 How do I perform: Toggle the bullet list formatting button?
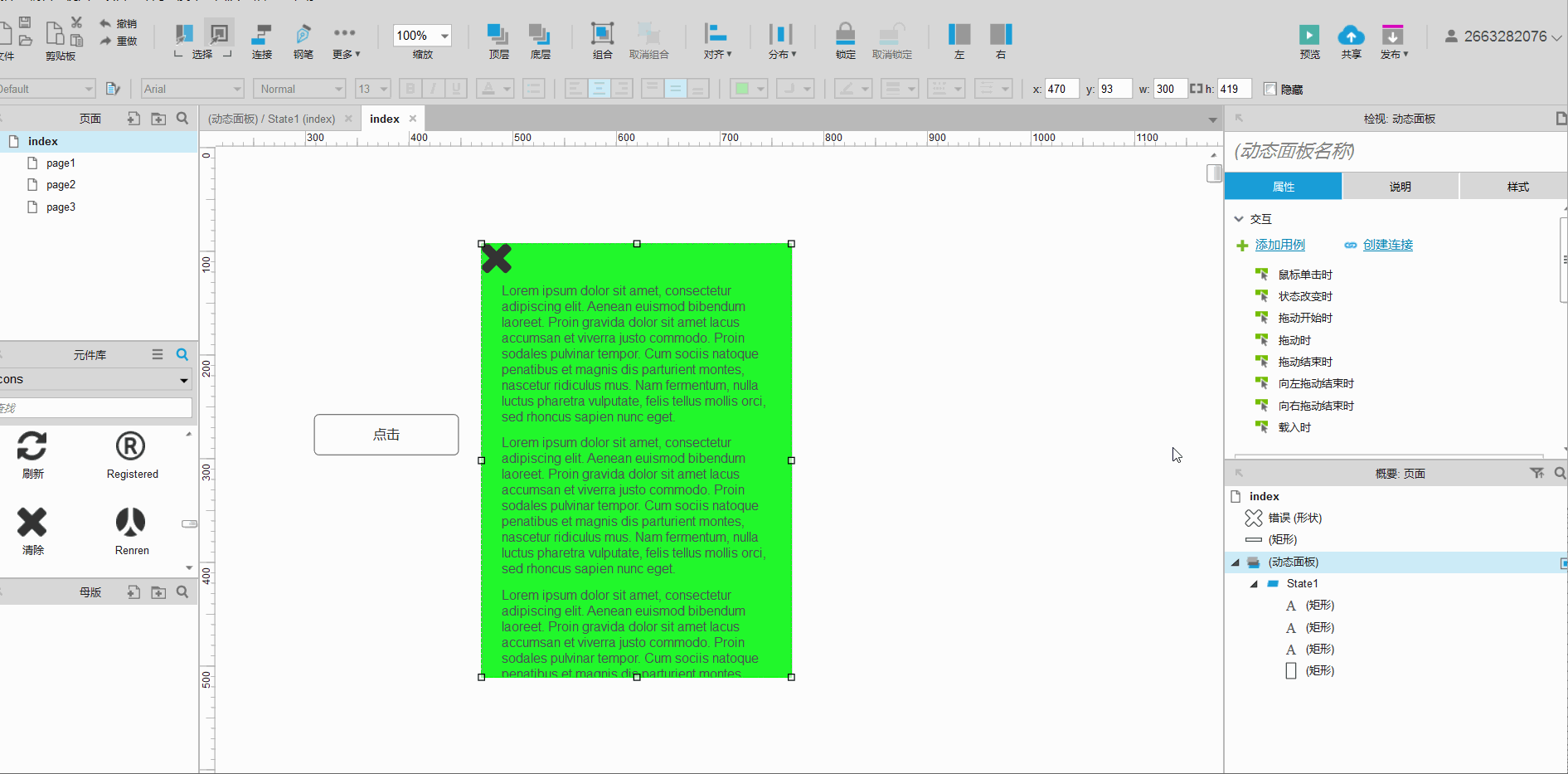(x=534, y=89)
